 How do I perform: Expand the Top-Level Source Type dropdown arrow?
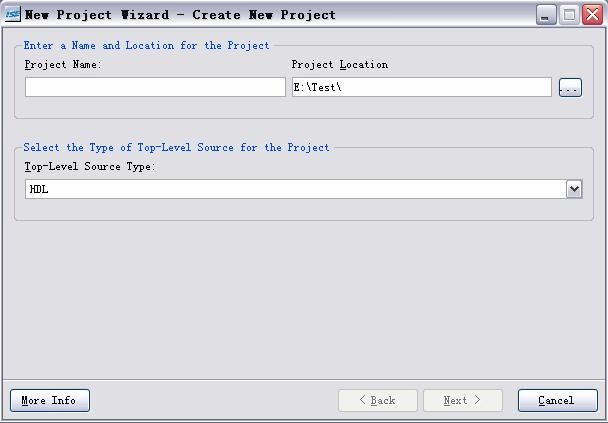point(574,189)
